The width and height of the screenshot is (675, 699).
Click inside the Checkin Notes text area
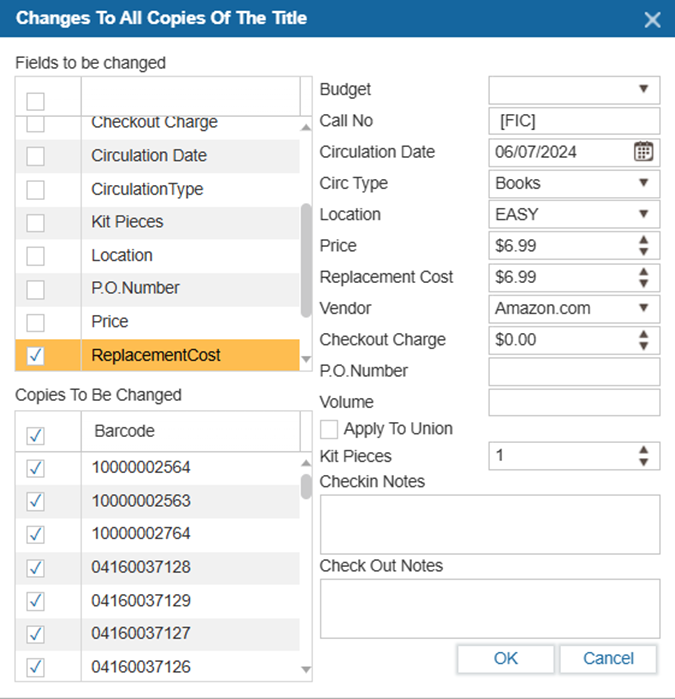pyautogui.click(x=490, y=524)
